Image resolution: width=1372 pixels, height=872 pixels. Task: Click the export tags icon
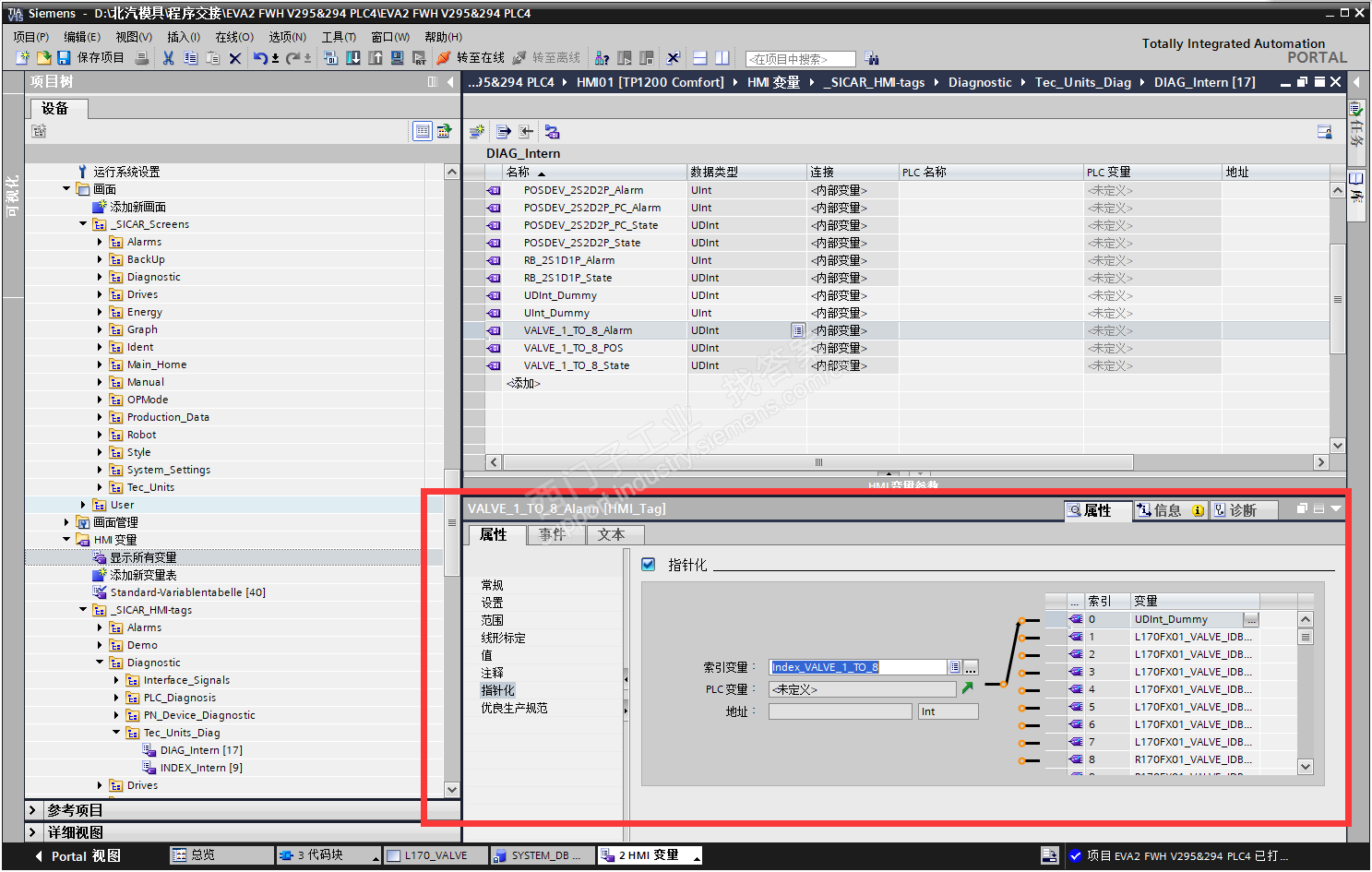(504, 132)
